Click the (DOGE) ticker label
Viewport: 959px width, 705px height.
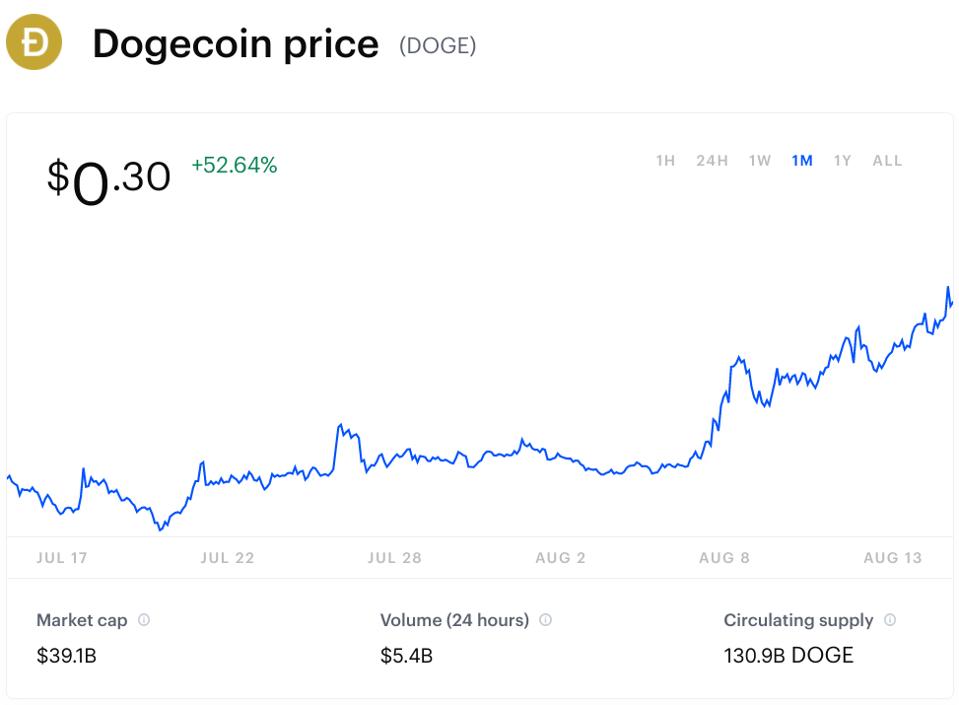click(x=437, y=46)
